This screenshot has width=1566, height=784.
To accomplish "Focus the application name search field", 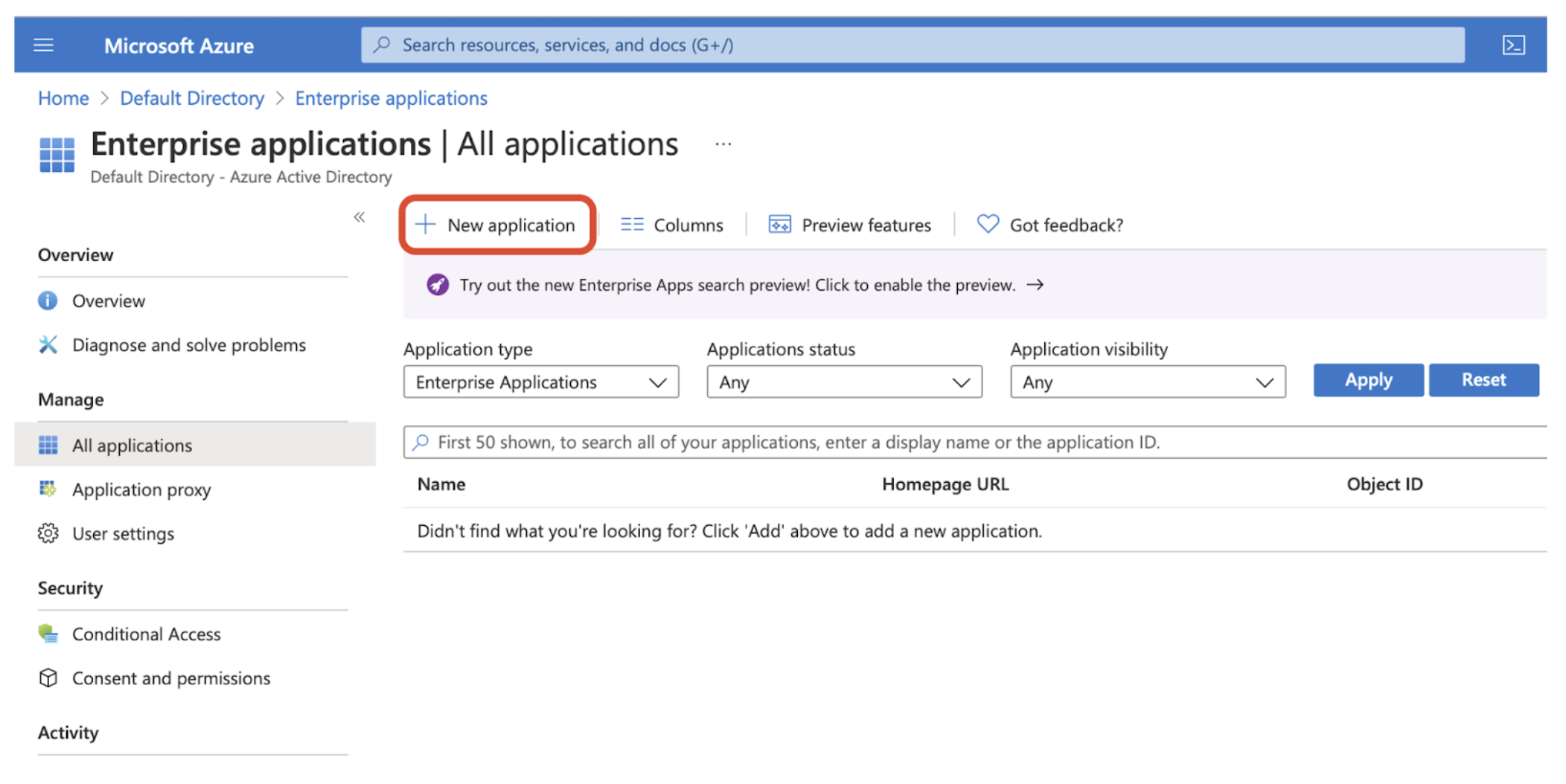I will pos(975,443).
